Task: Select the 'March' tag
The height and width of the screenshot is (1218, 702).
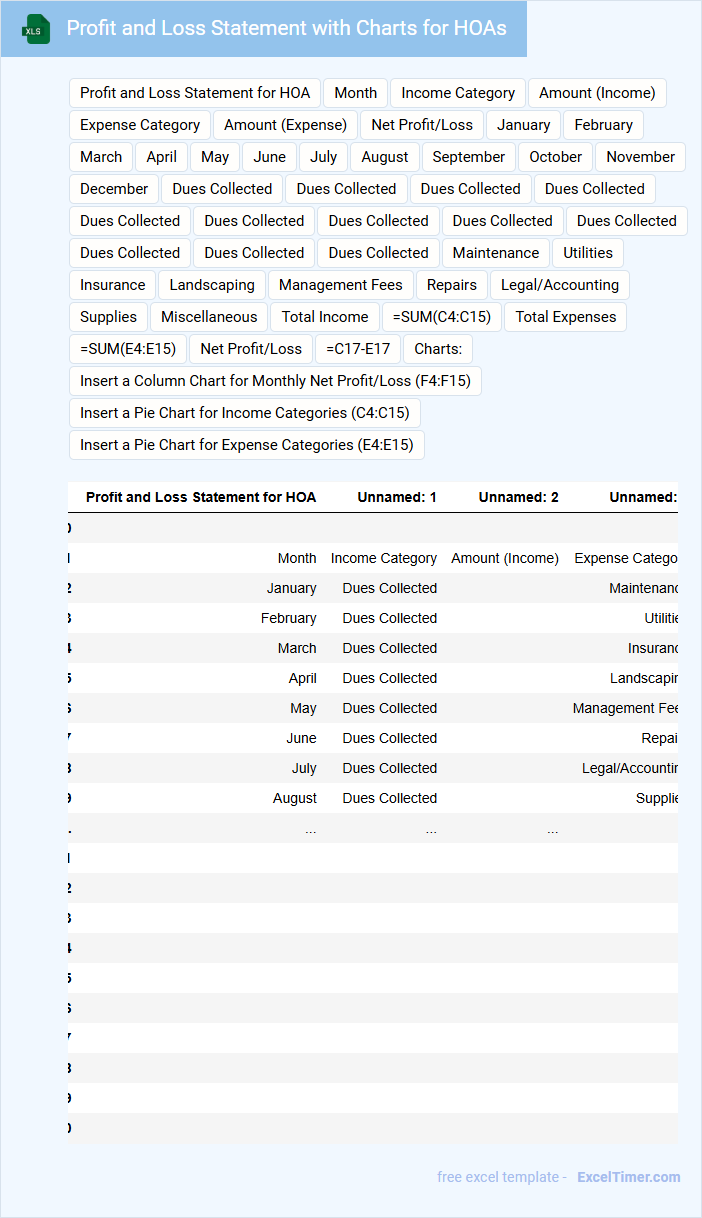Action: [x=101, y=157]
